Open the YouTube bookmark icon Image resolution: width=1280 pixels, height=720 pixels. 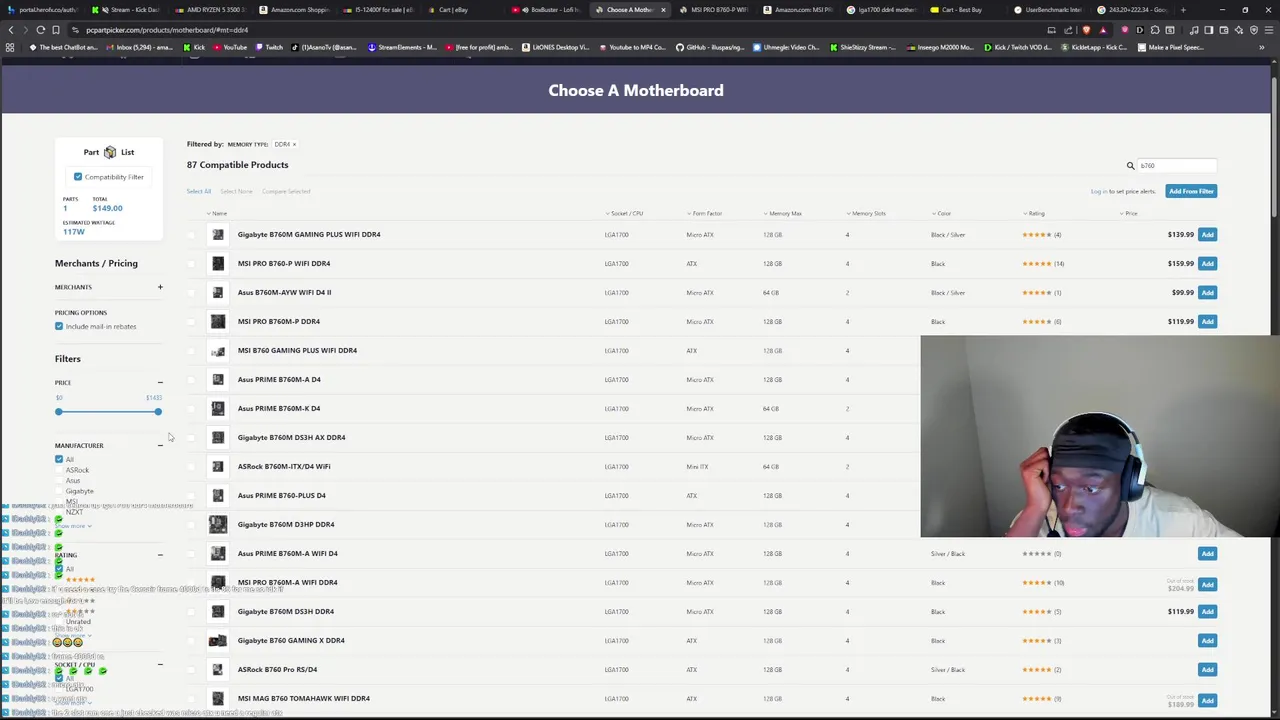pos(217,47)
